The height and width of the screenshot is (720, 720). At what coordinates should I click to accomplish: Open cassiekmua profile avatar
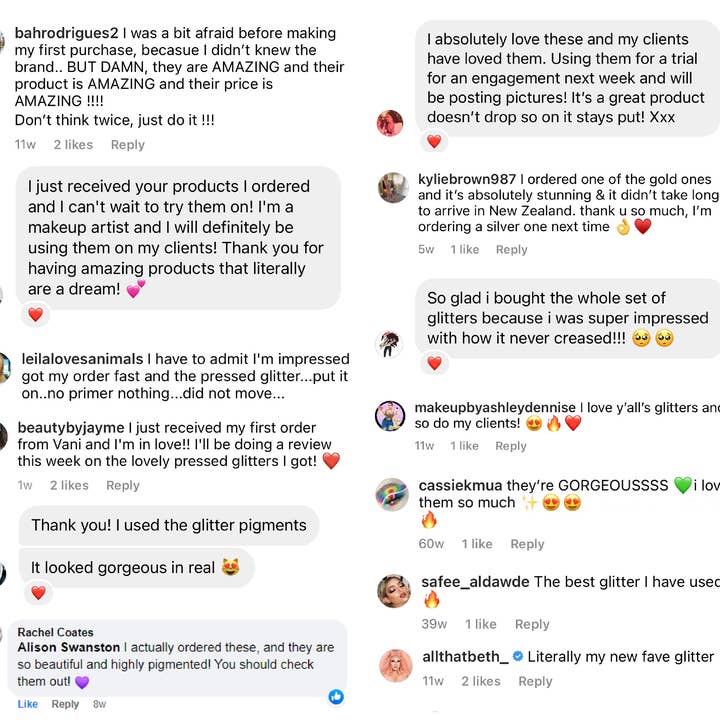tap(392, 495)
